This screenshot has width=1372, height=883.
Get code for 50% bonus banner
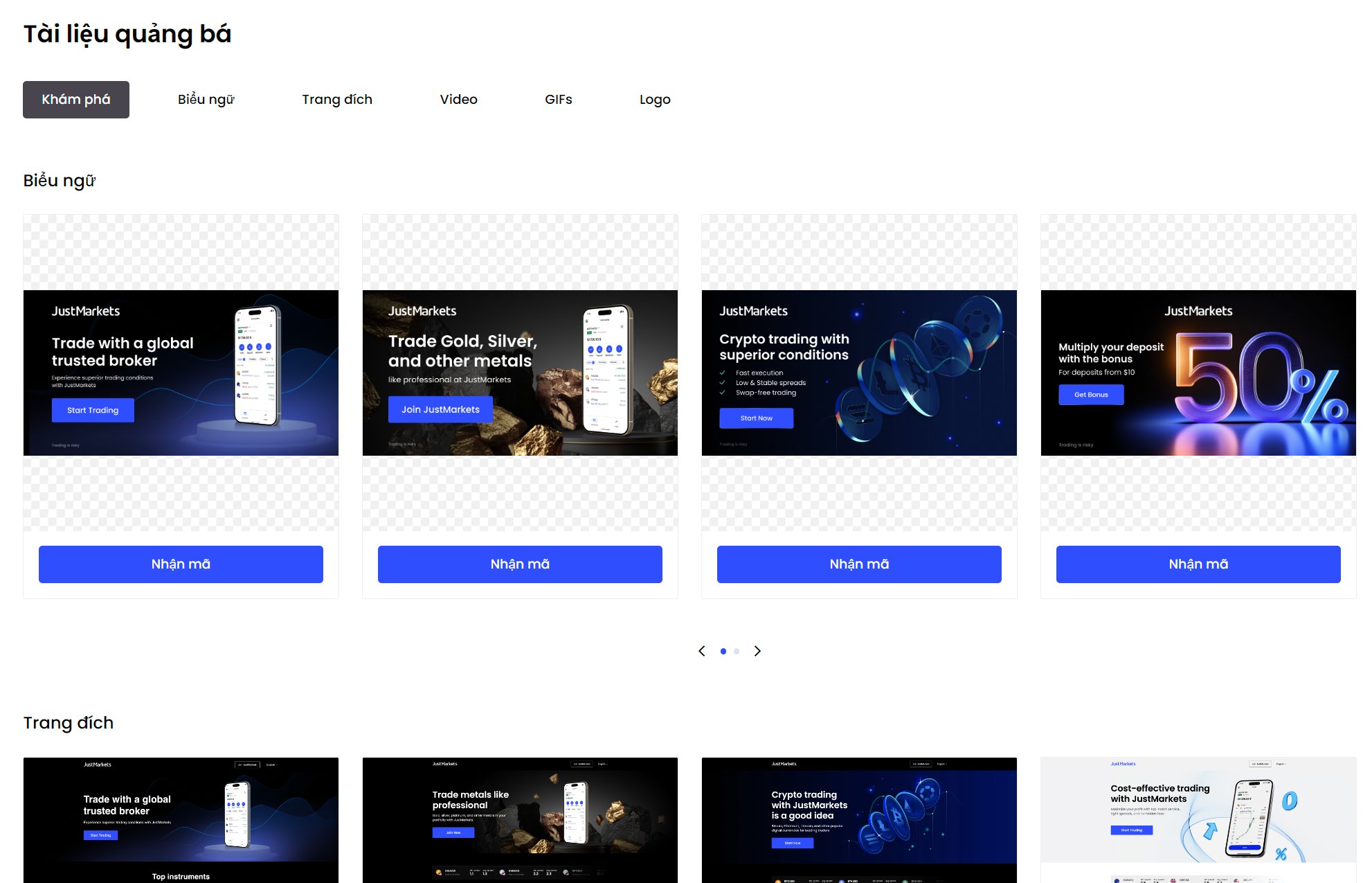pos(1198,564)
